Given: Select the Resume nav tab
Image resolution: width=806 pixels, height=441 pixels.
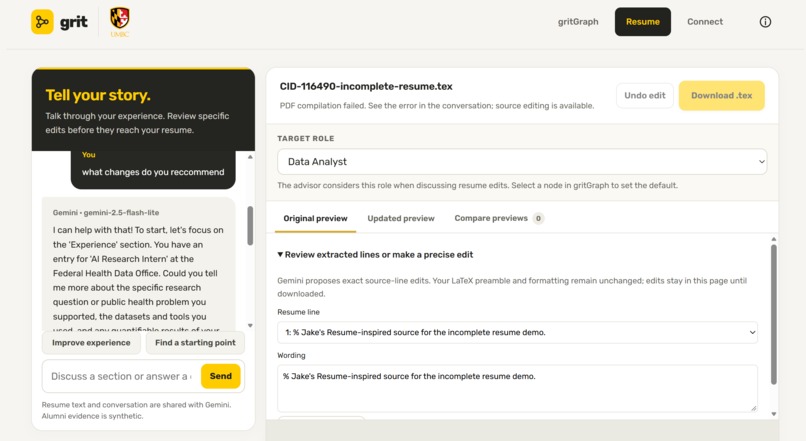Looking at the screenshot, I should tap(643, 22).
